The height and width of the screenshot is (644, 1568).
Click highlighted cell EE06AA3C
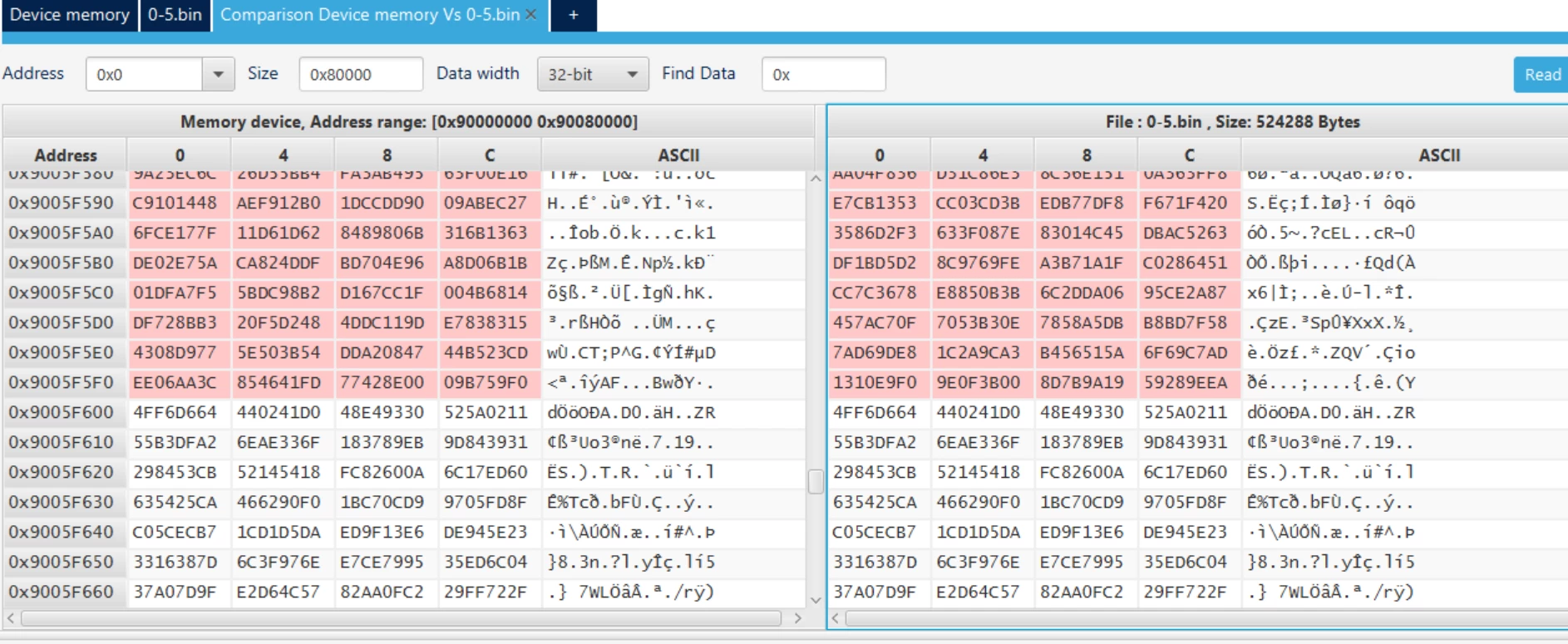(179, 382)
